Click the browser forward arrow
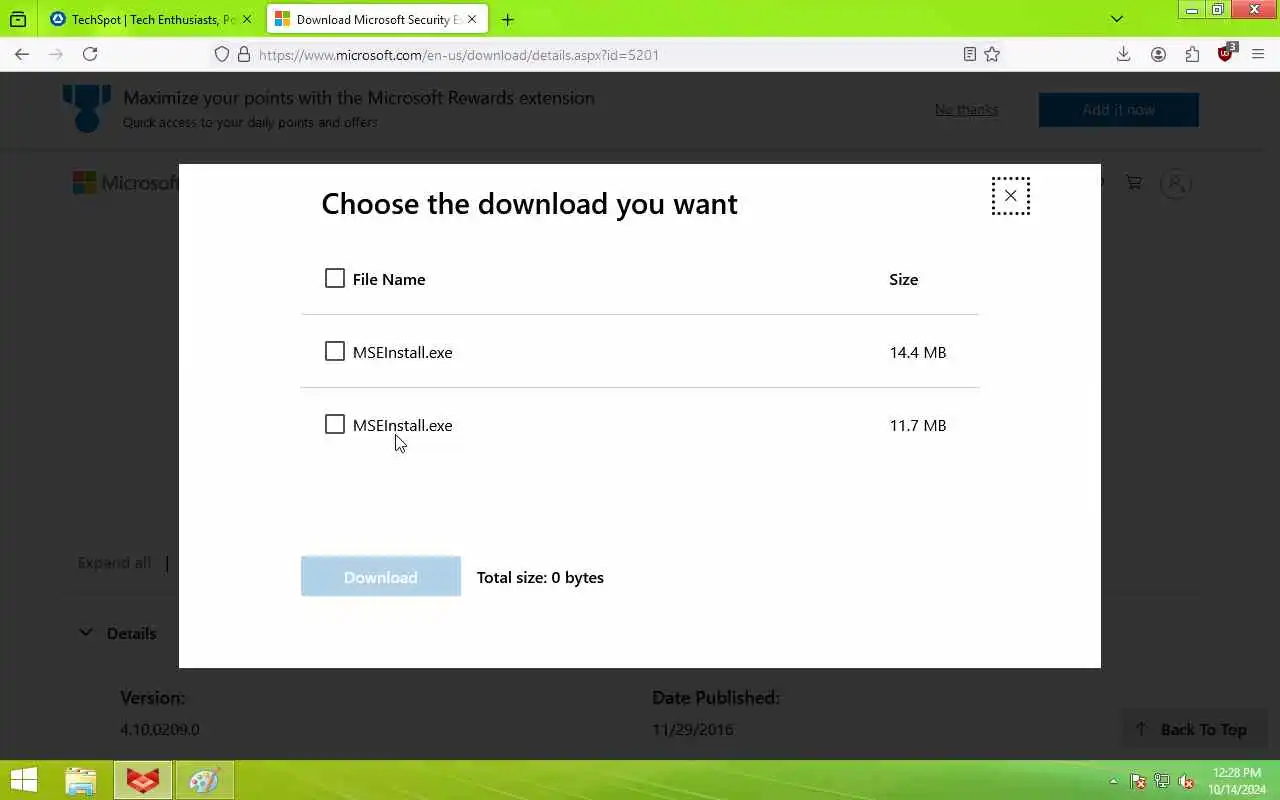 coord(56,54)
